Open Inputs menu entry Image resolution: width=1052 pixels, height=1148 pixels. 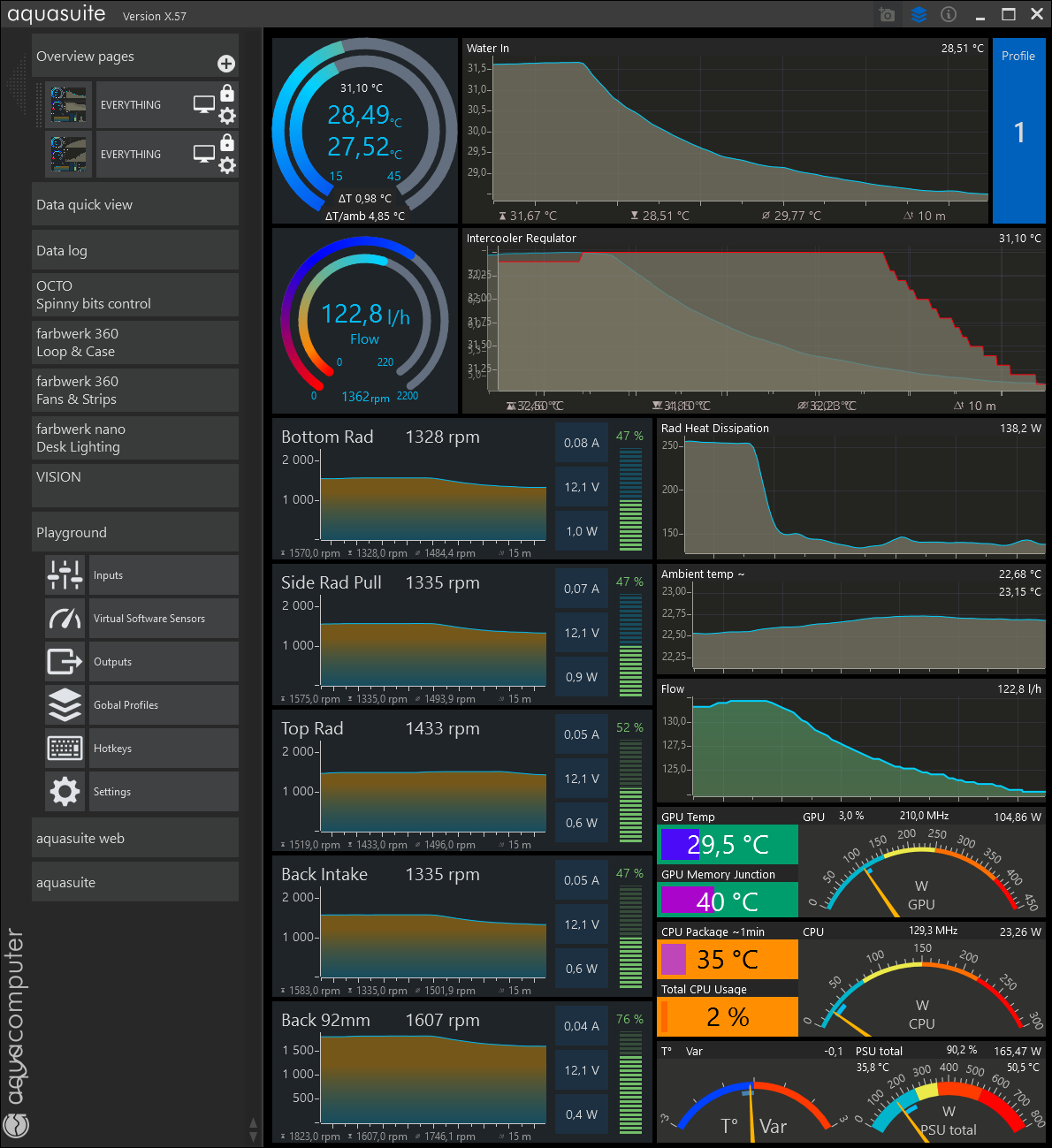(164, 575)
